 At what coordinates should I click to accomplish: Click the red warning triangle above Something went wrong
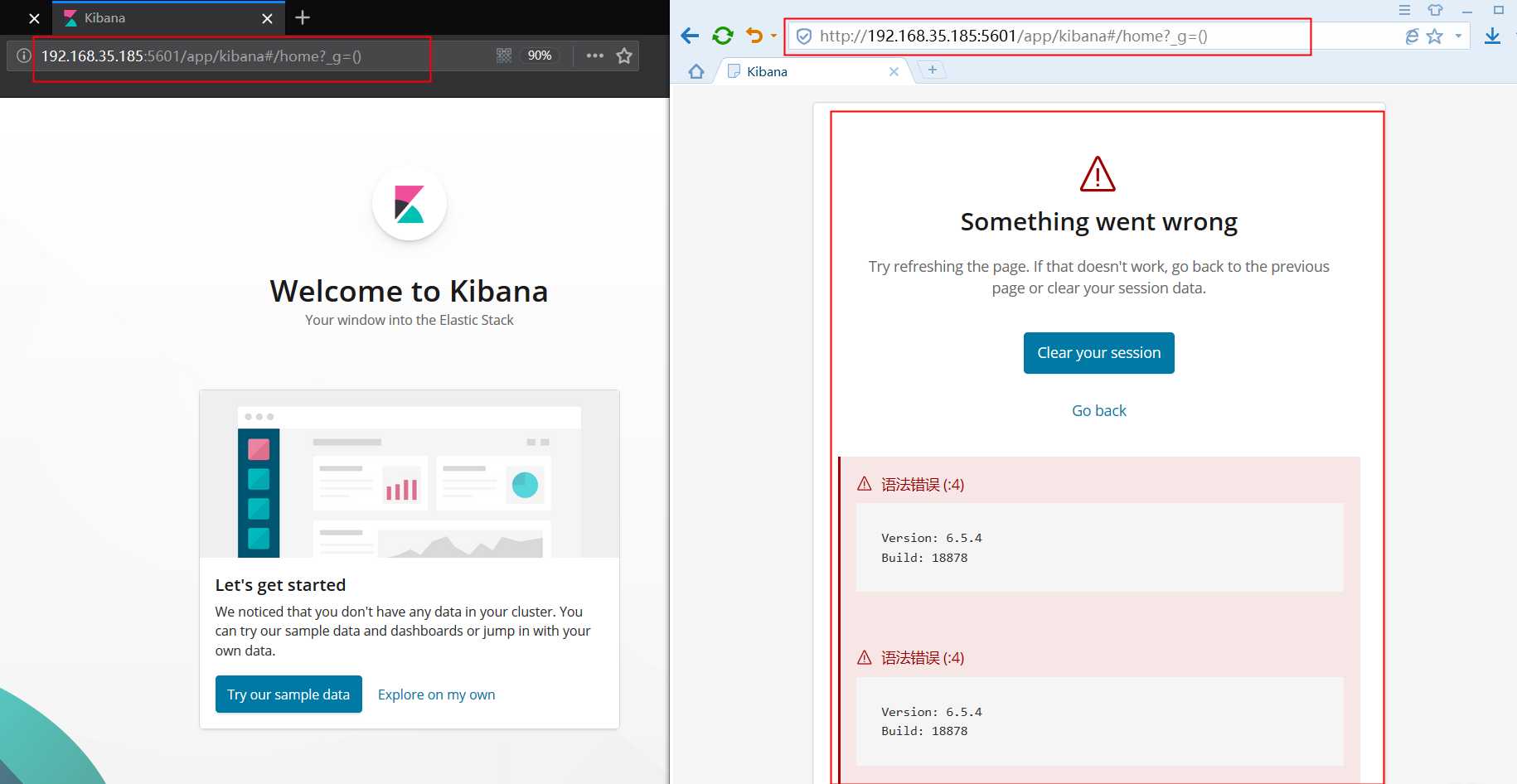click(1098, 174)
